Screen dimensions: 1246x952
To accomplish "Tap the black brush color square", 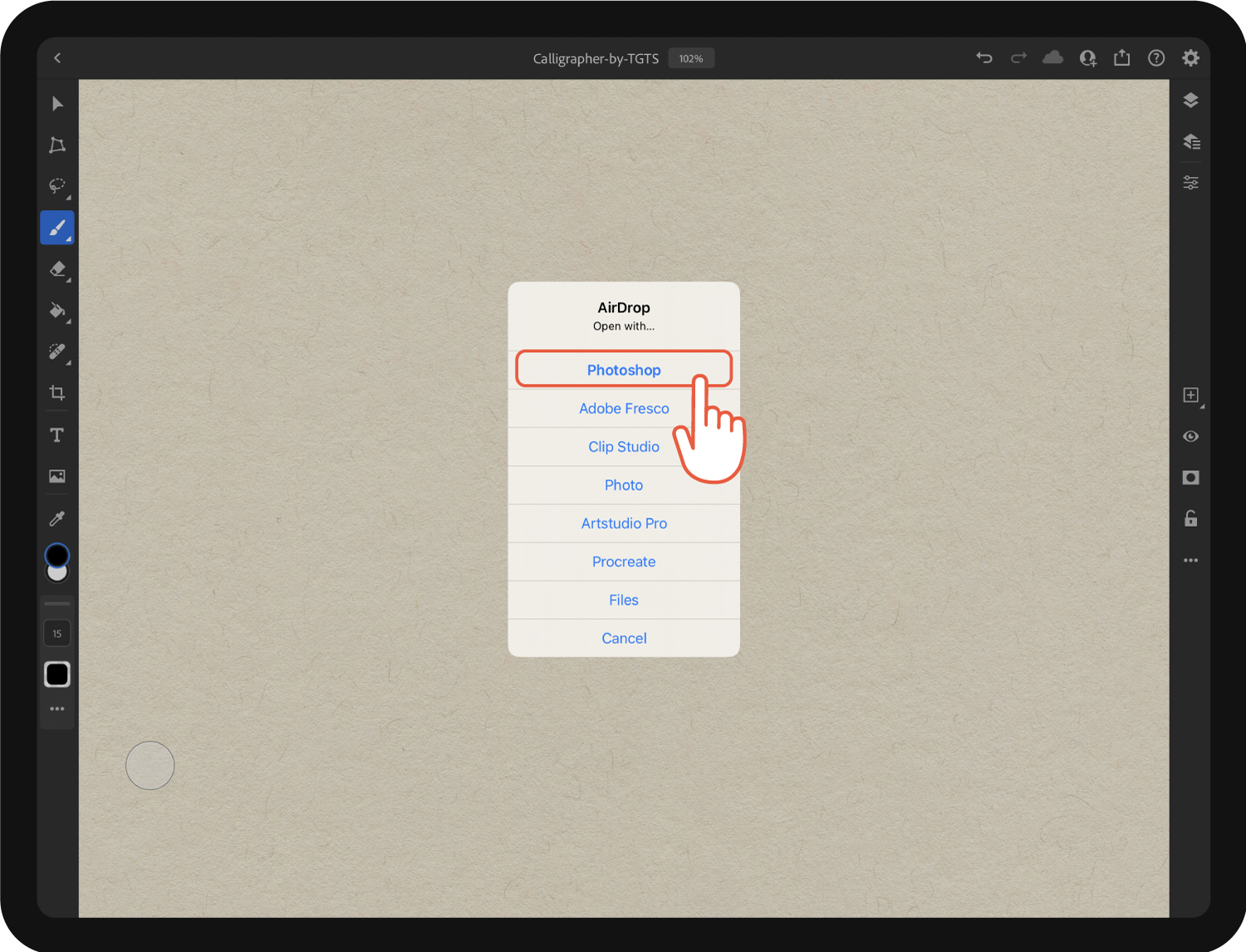I will point(57,675).
